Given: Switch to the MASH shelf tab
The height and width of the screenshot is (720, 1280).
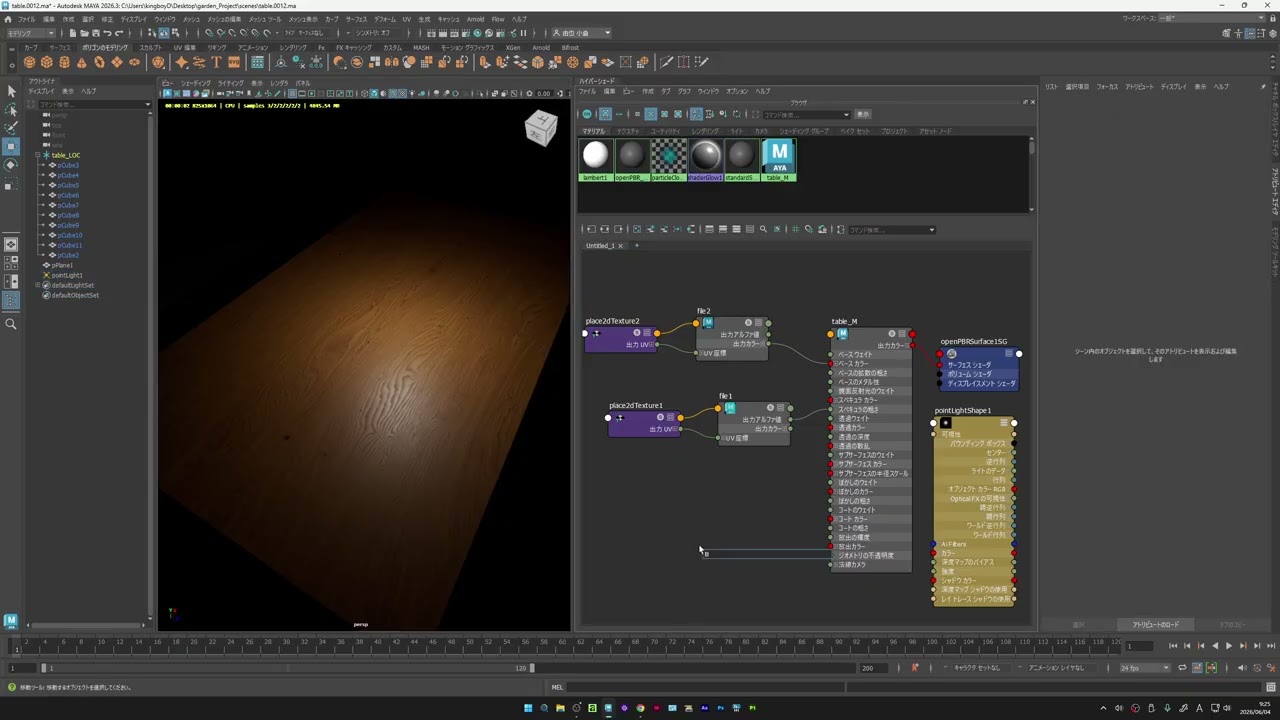Looking at the screenshot, I should [x=421, y=47].
